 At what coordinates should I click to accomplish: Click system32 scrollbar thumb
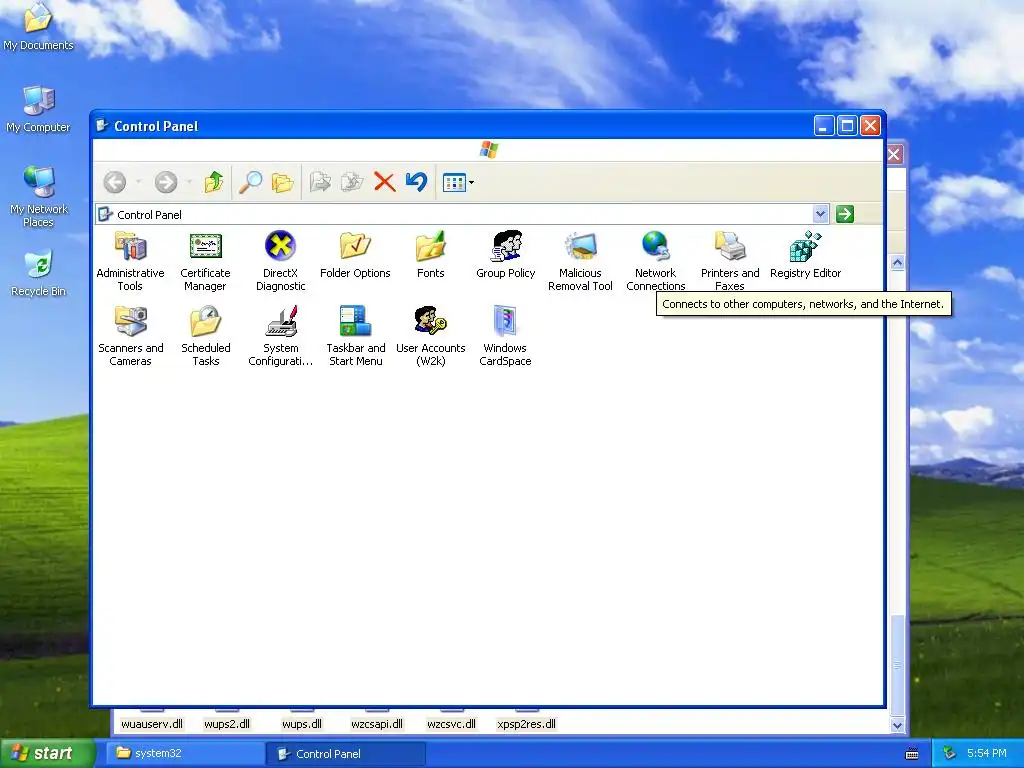(x=897, y=665)
